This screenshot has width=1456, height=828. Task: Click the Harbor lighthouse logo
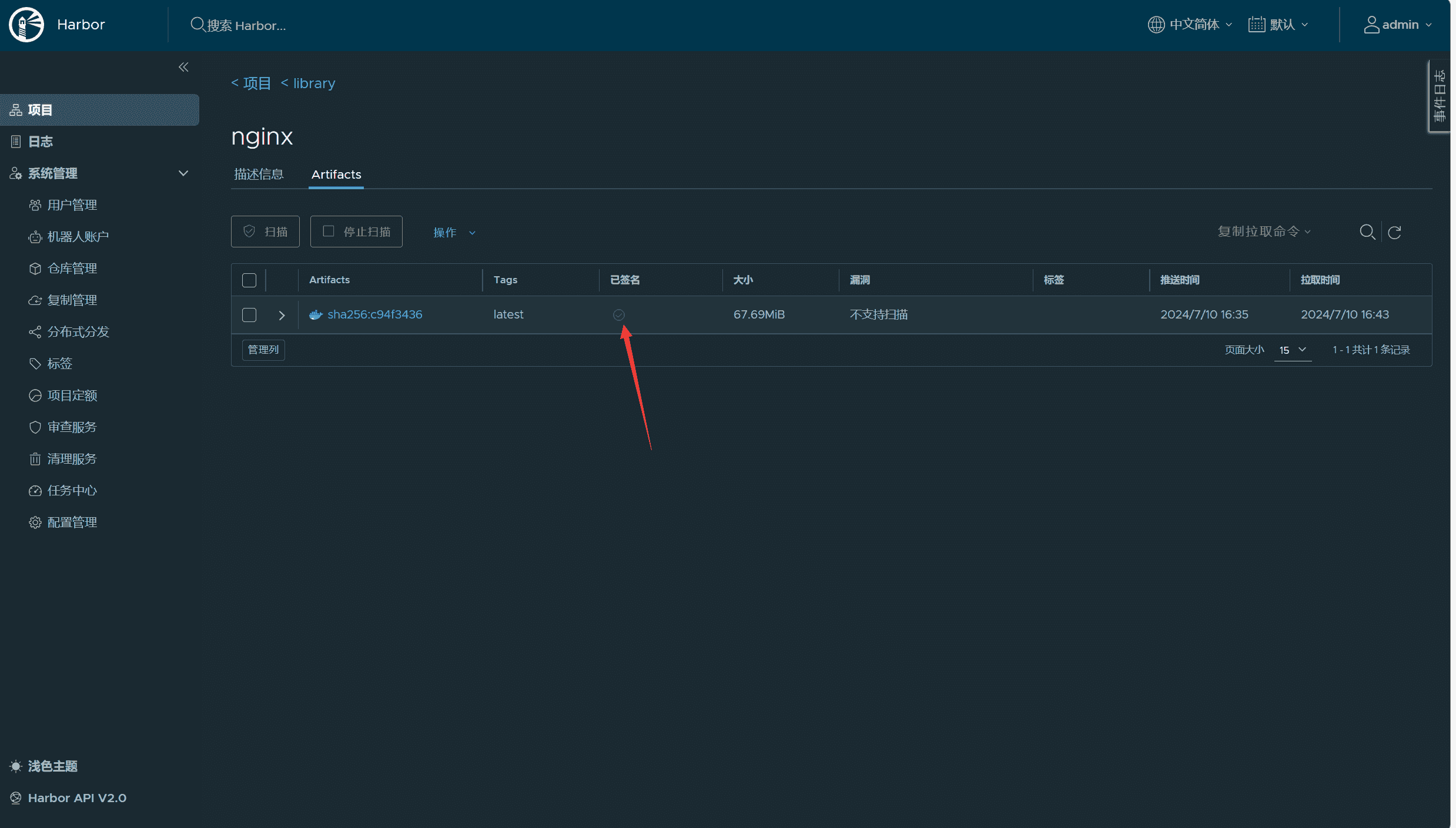(26, 25)
